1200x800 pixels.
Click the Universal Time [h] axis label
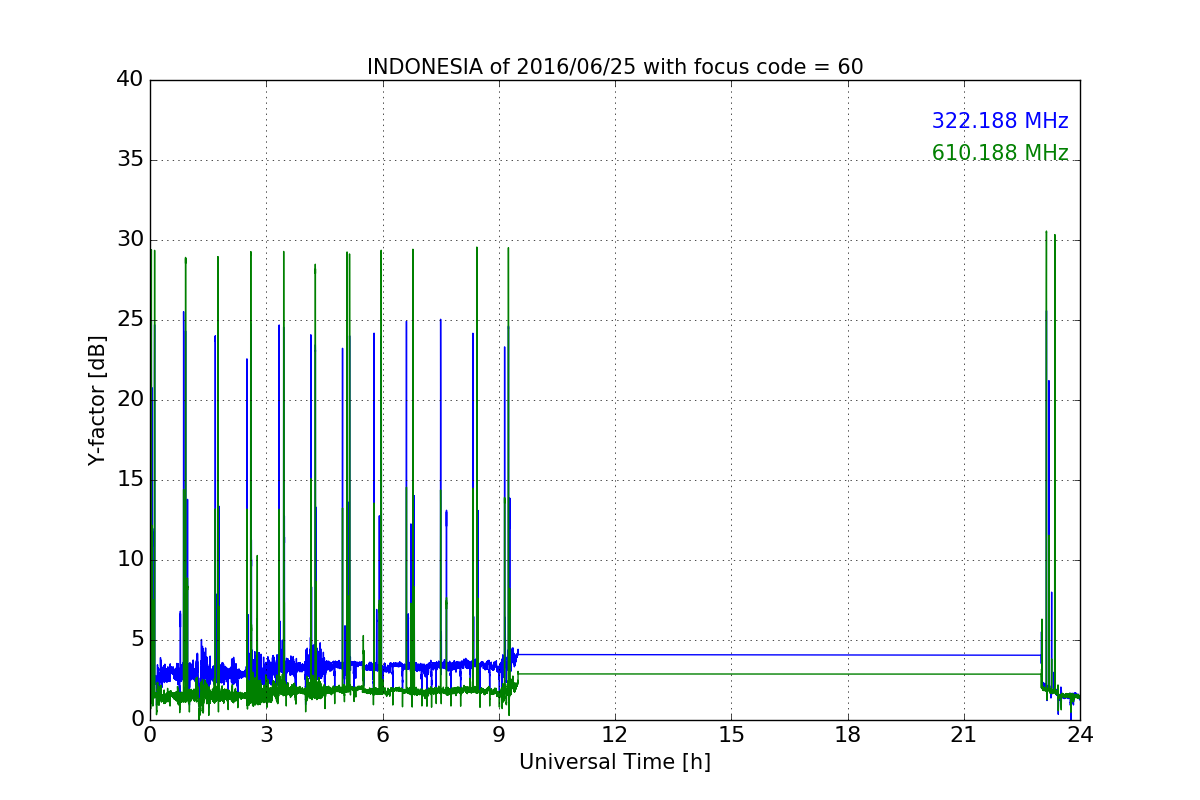pos(615,762)
